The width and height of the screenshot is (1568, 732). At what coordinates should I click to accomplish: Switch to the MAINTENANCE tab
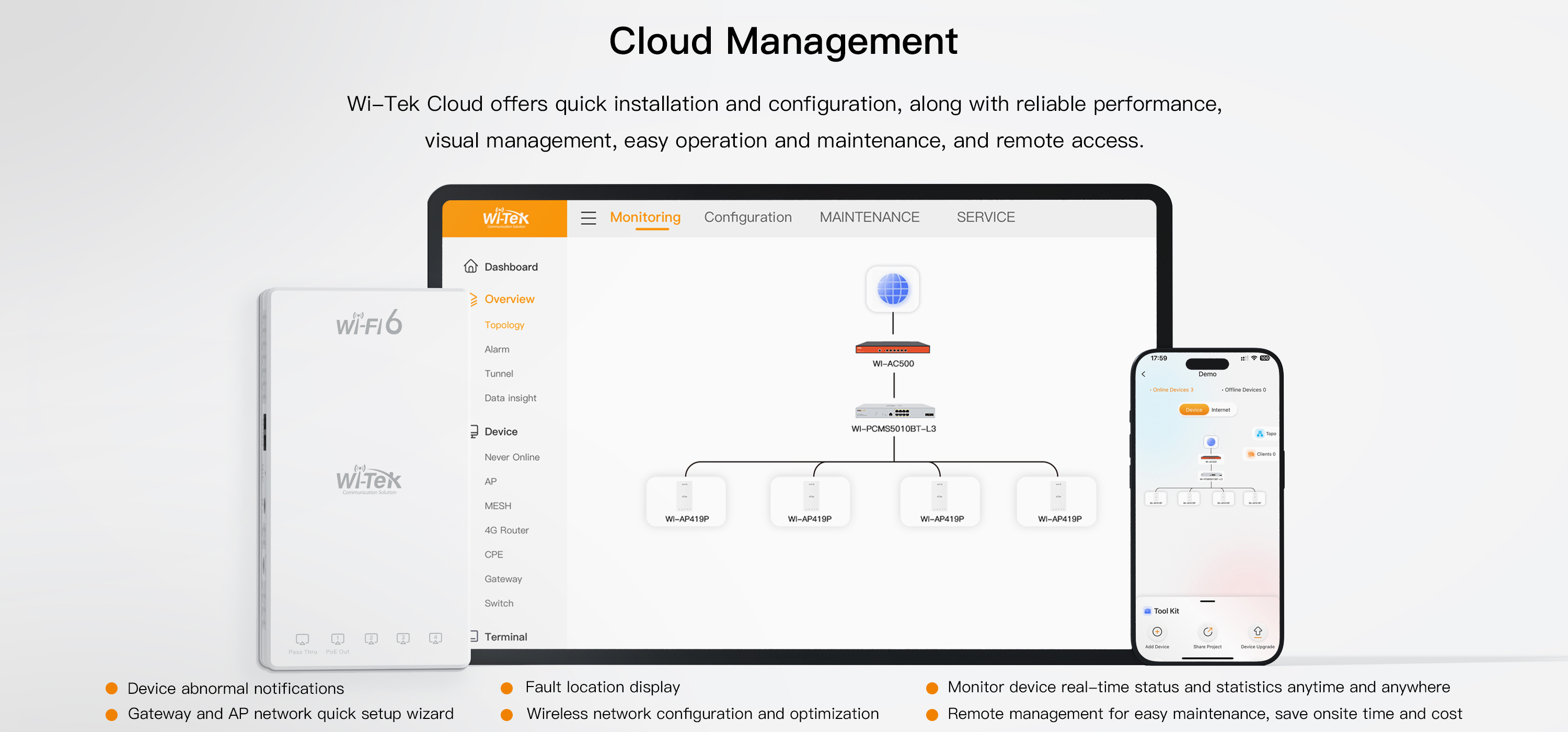coord(869,218)
